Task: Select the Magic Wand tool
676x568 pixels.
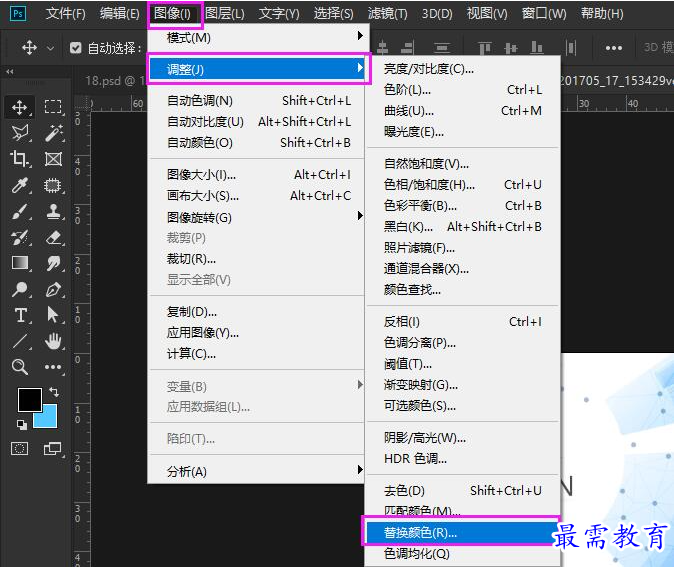Action: point(53,133)
